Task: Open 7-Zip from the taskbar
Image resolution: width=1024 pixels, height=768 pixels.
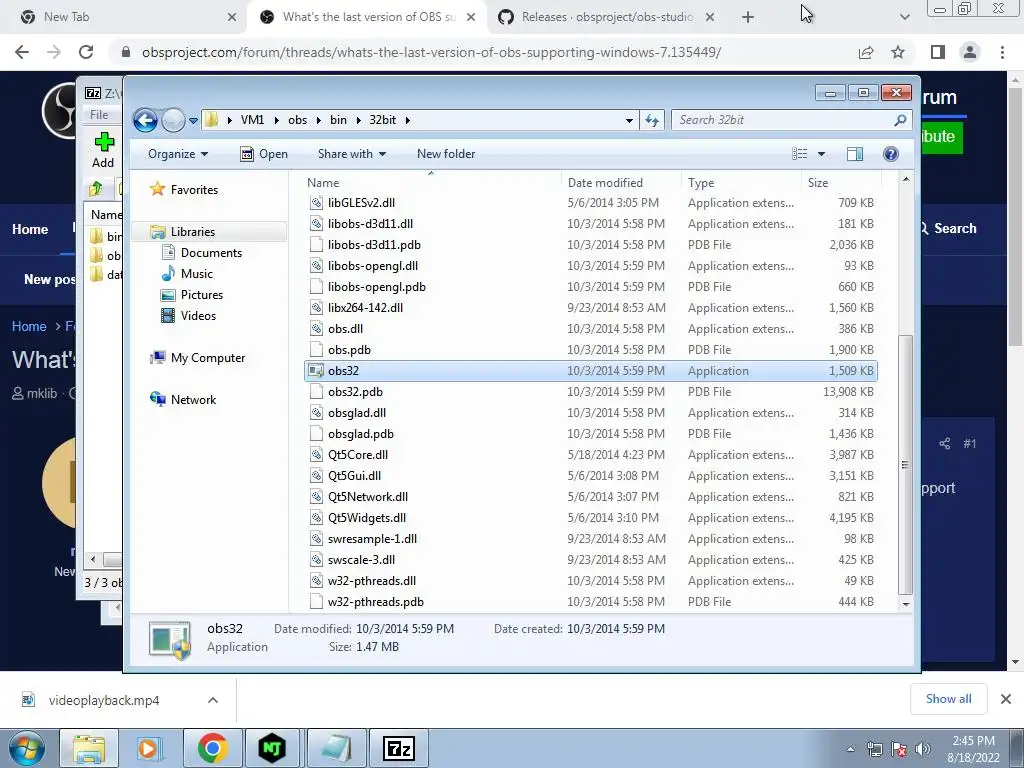Action: [x=399, y=748]
